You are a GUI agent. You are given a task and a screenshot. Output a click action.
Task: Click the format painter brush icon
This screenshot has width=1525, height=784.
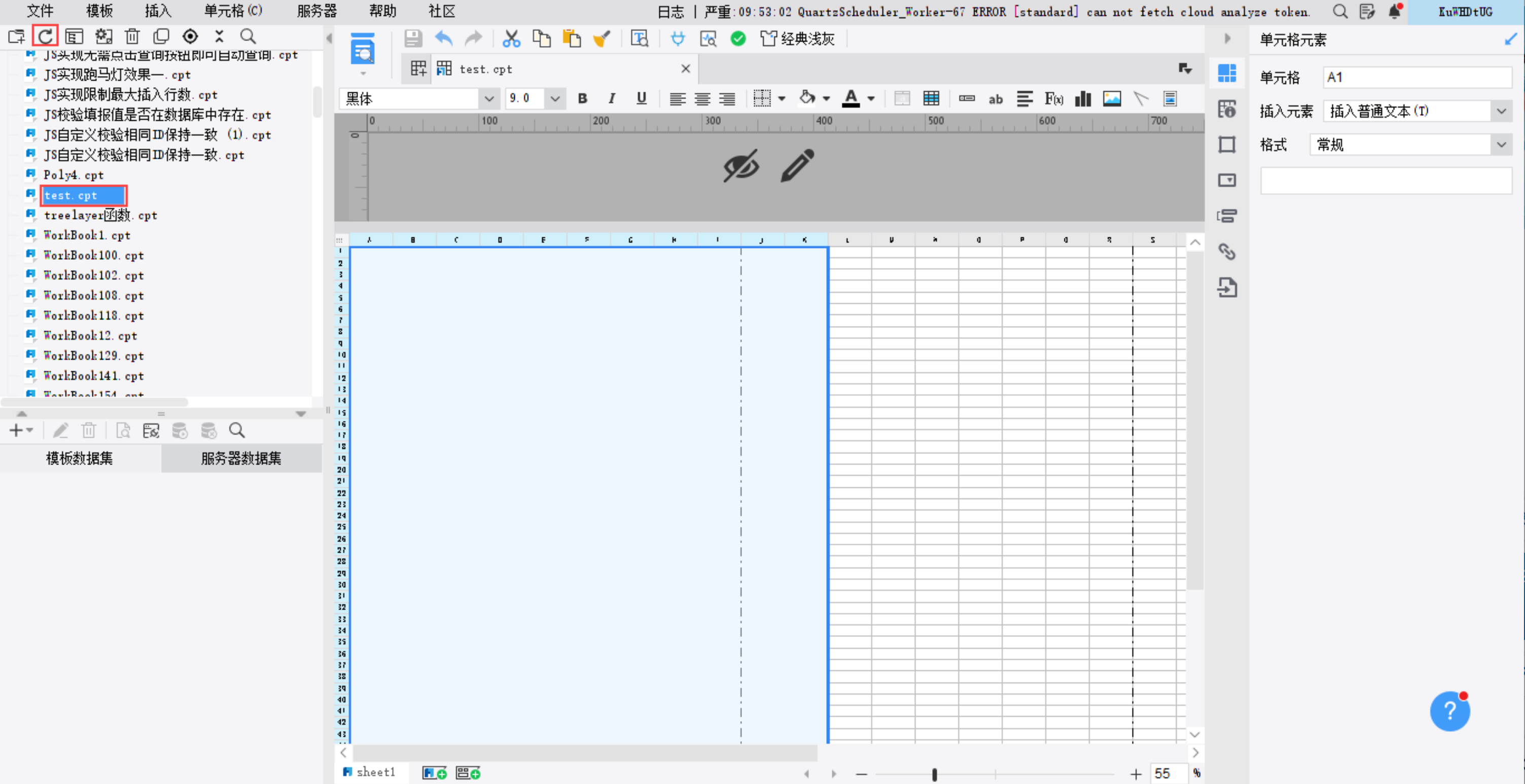pos(601,39)
